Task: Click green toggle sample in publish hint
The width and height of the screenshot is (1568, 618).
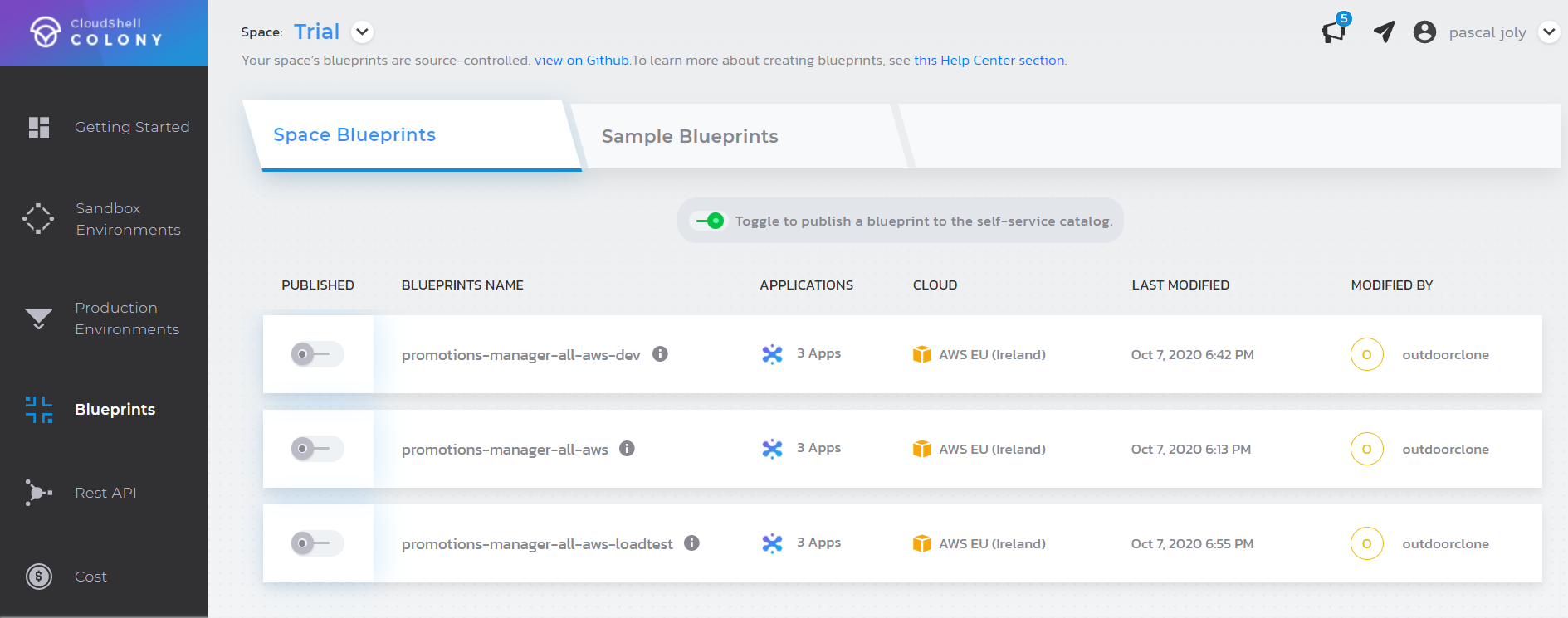Action: 710,221
